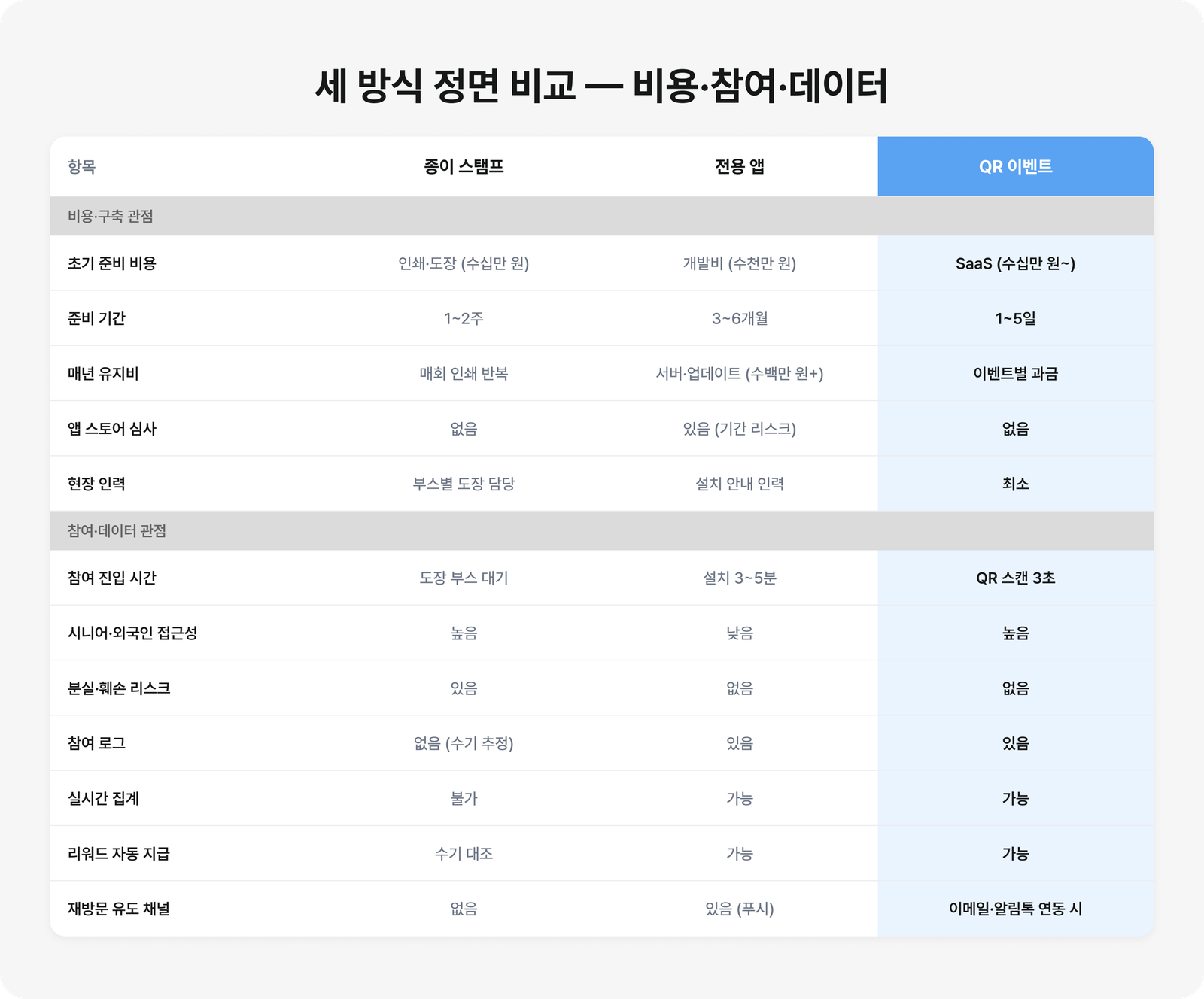Image resolution: width=1204 pixels, height=999 pixels.
Task: Click '없음' for 종이 스탬프 in 앱 스토어 심사 row
Action: pos(464,429)
